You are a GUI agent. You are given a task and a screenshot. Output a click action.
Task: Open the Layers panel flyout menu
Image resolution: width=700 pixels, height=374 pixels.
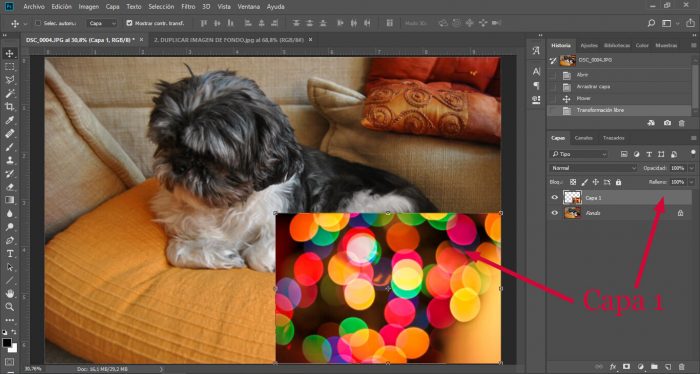693,138
